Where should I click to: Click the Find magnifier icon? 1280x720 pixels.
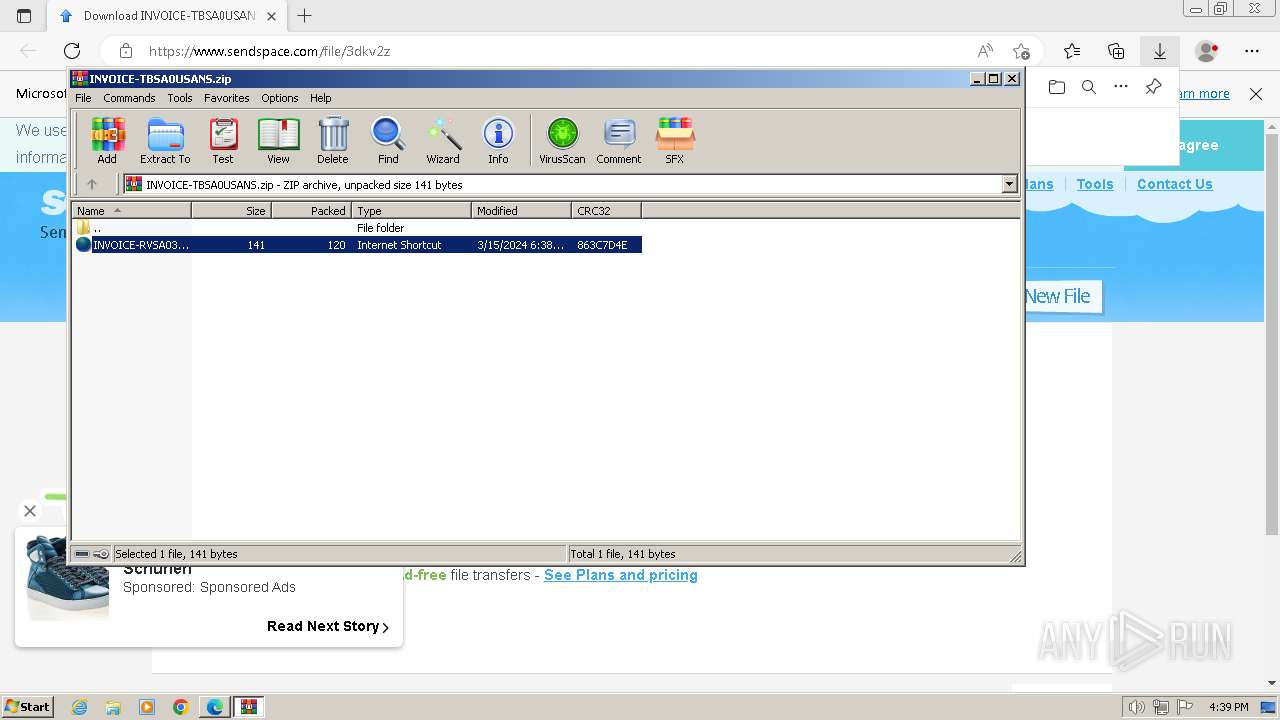pos(388,140)
